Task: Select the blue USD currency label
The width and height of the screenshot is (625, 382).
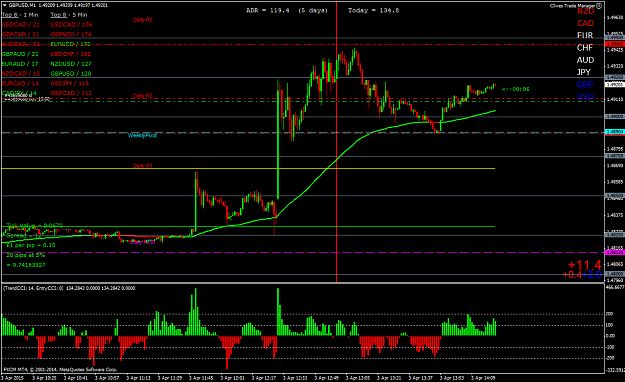Action: coord(585,96)
